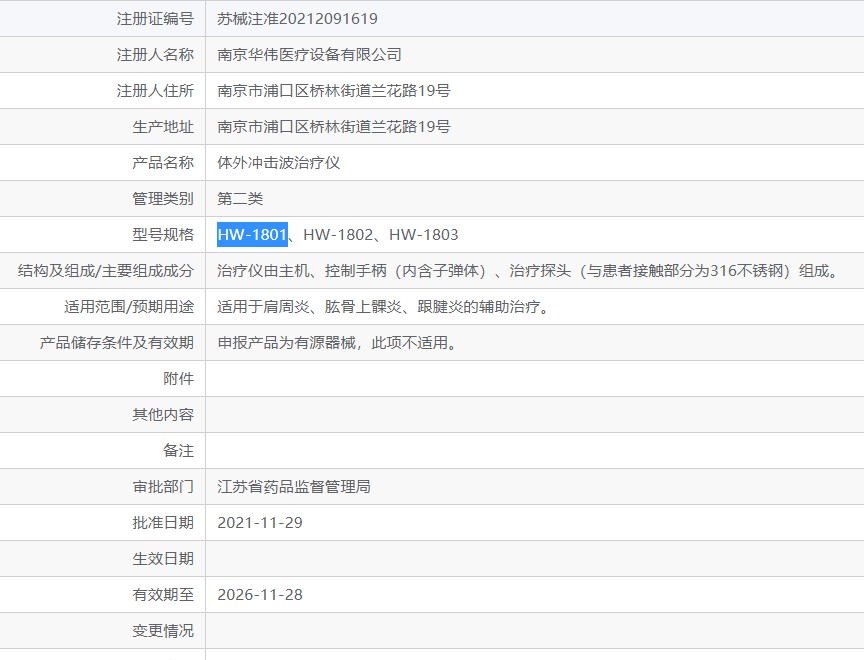Select the 结构及组成/主要组成成分 label
This screenshot has width=864, height=660.
(x=106, y=271)
